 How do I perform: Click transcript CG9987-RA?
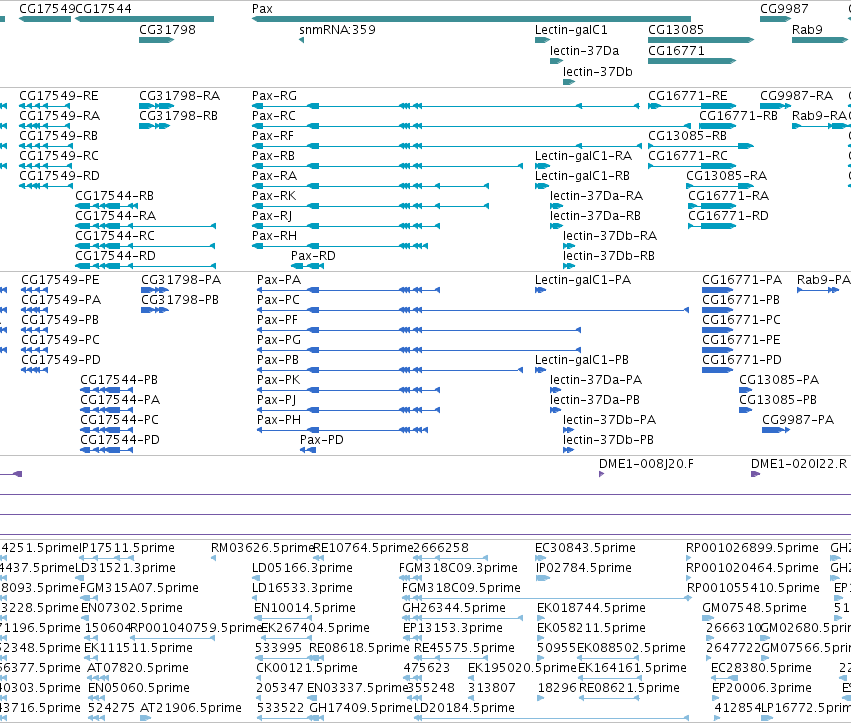tap(776, 106)
